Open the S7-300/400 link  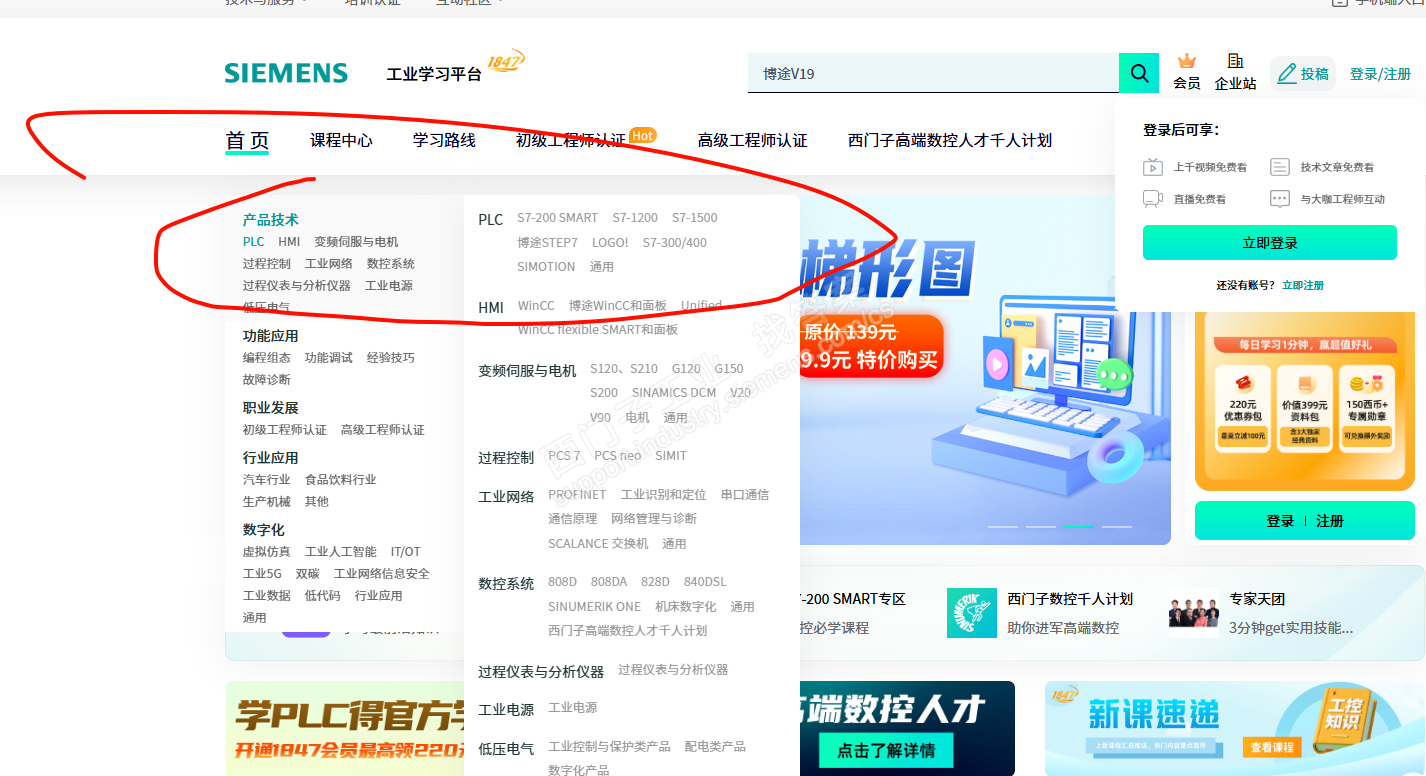click(x=675, y=243)
